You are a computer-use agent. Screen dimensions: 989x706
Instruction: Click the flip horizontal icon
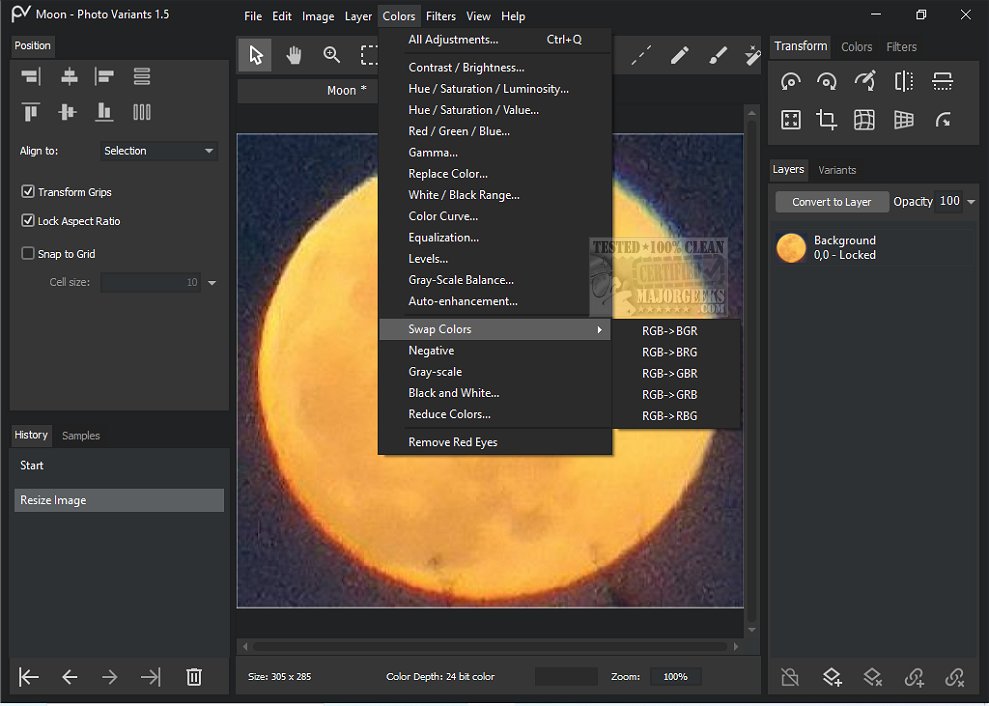point(904,82)
